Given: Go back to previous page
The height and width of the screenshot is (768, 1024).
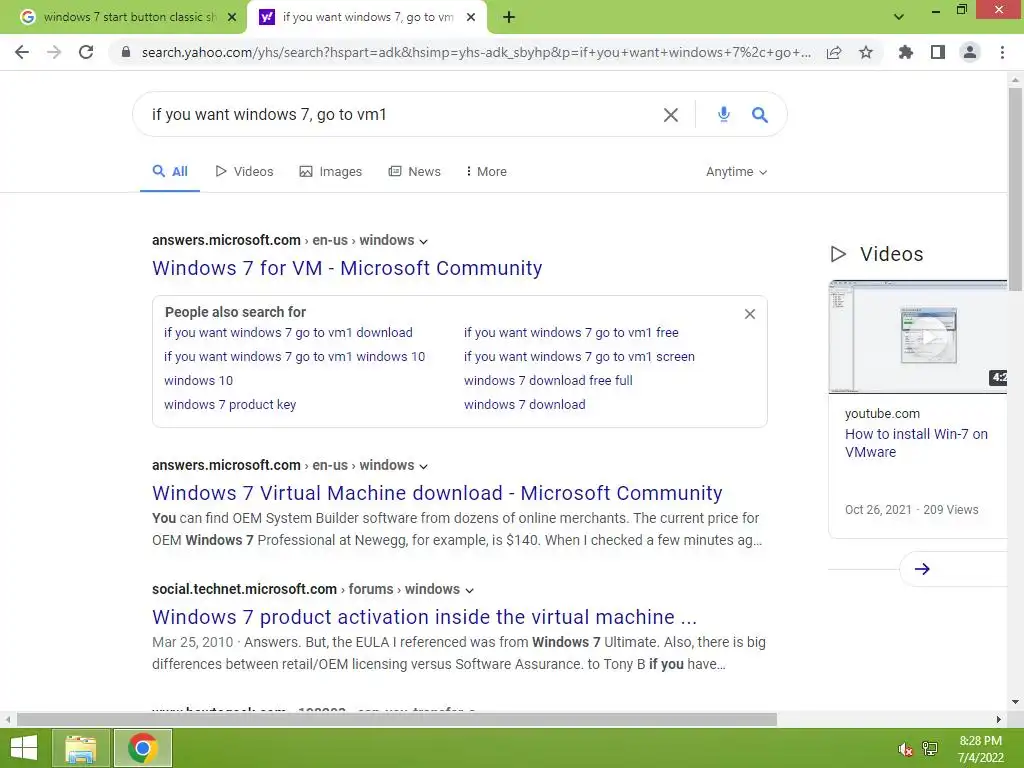Looking at the screenshot, I should click(x=22, y=52).
